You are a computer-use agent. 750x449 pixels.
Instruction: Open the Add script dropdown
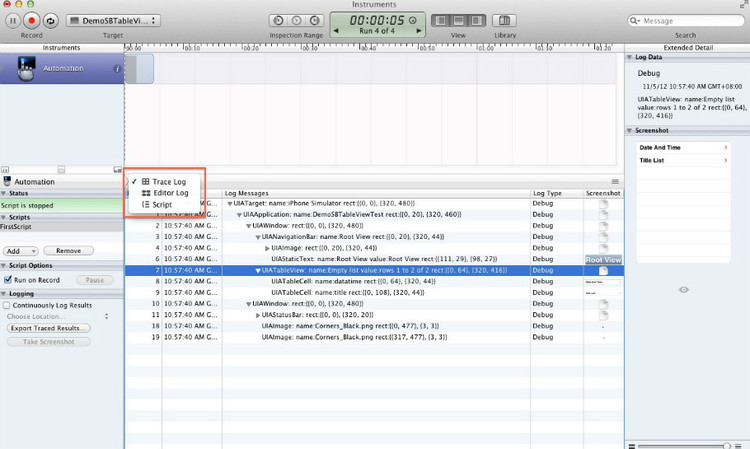pos(21,251)
